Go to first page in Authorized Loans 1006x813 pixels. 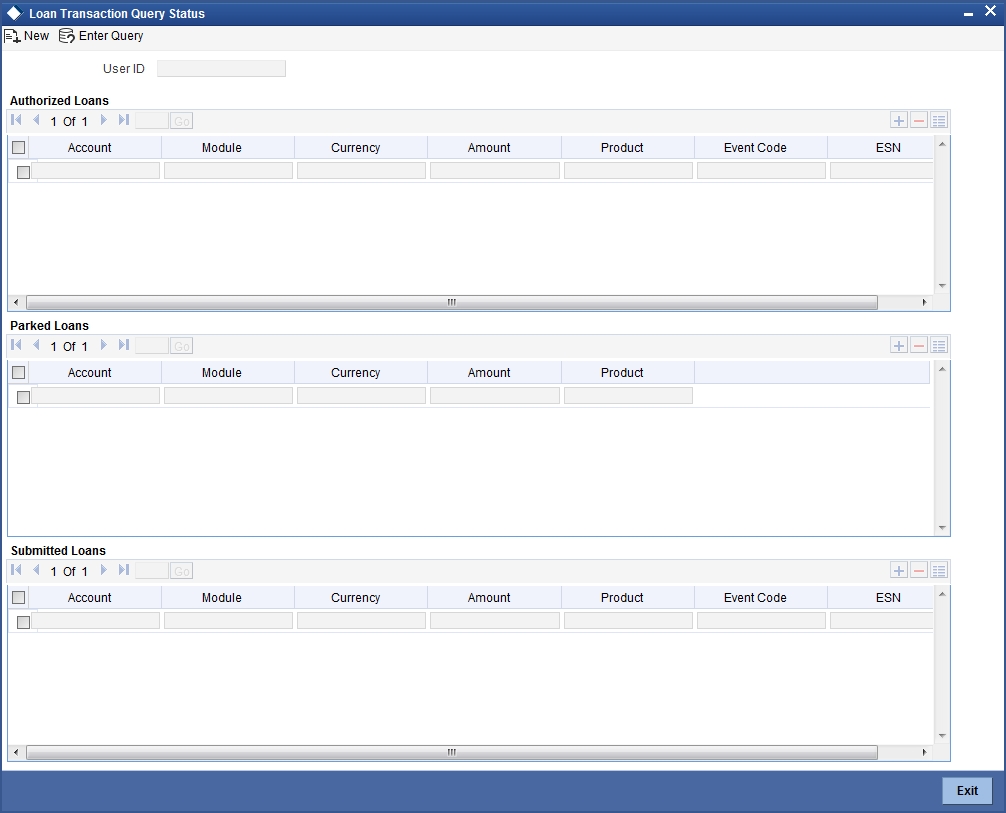pyautogui.click(x=17, y=120)
